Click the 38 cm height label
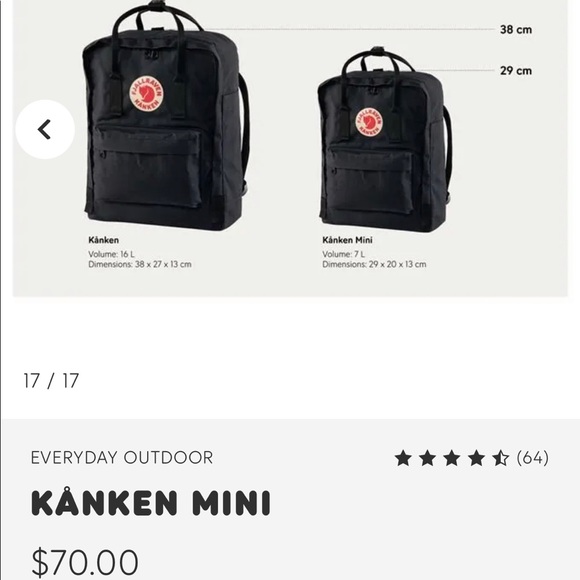The image size is (580, 580). [x=516, y=30]
